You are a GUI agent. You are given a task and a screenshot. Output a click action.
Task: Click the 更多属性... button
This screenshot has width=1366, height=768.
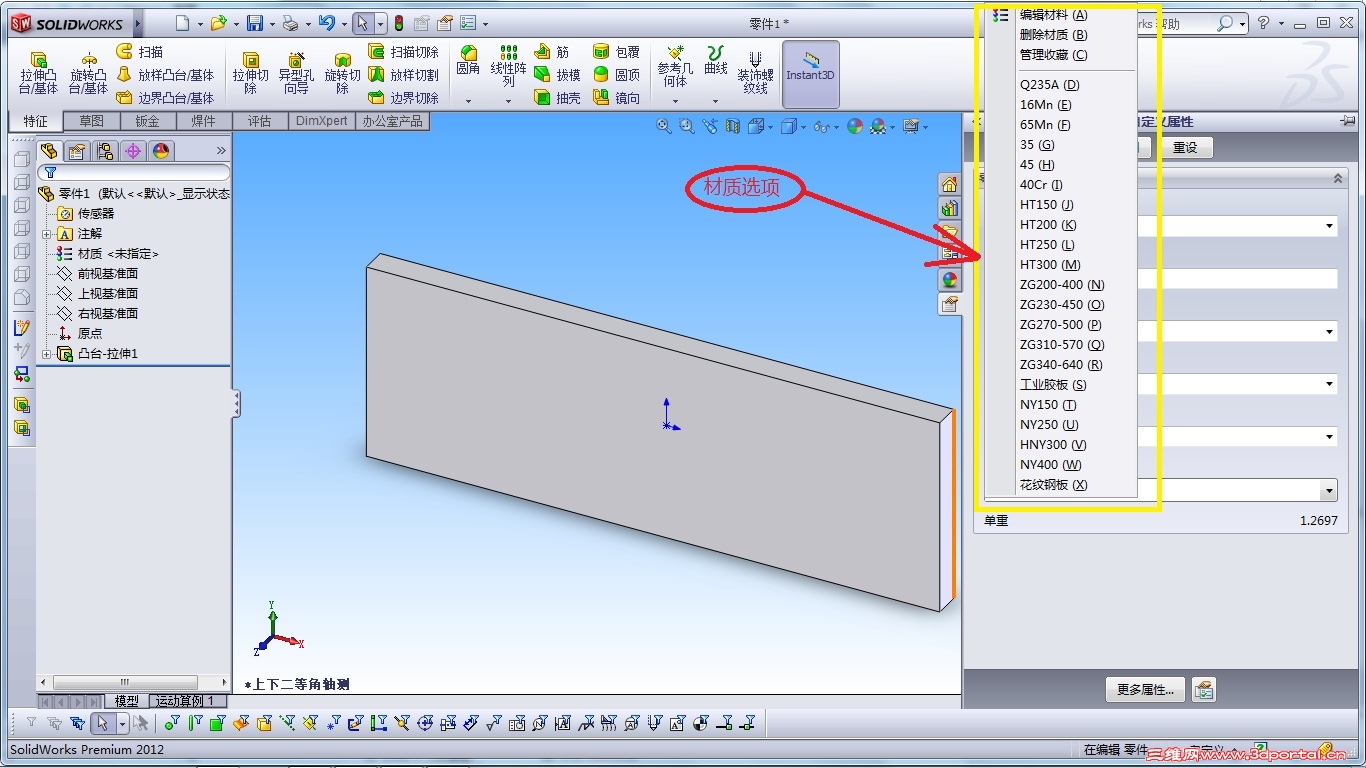(x=1145, y=690)
